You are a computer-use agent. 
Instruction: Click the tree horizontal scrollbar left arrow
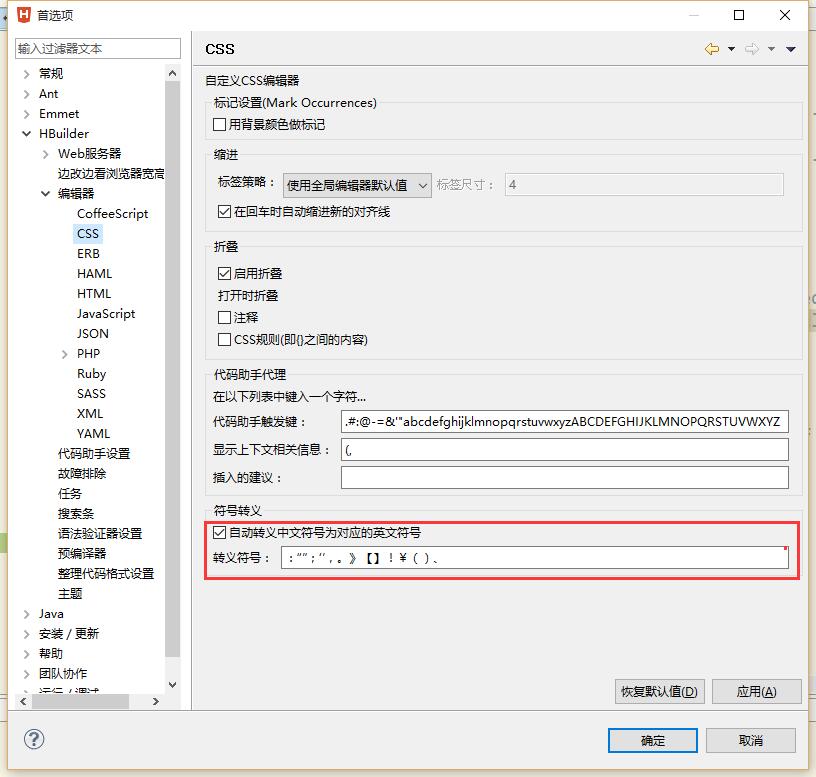(23, 702)
